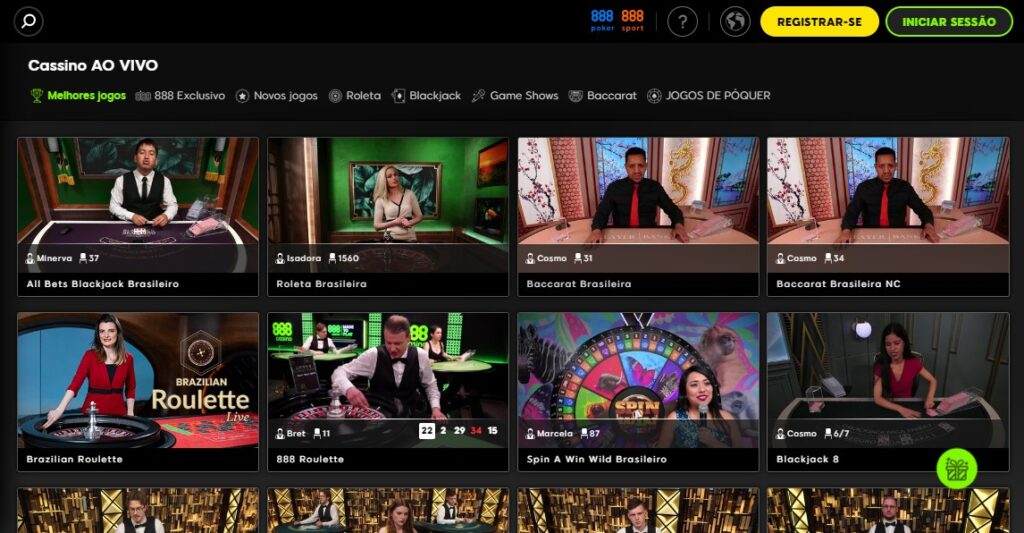Select the 888 Exclusivo tab
The height and width of the screenshot is (533, 1024).
click(180, 96)
